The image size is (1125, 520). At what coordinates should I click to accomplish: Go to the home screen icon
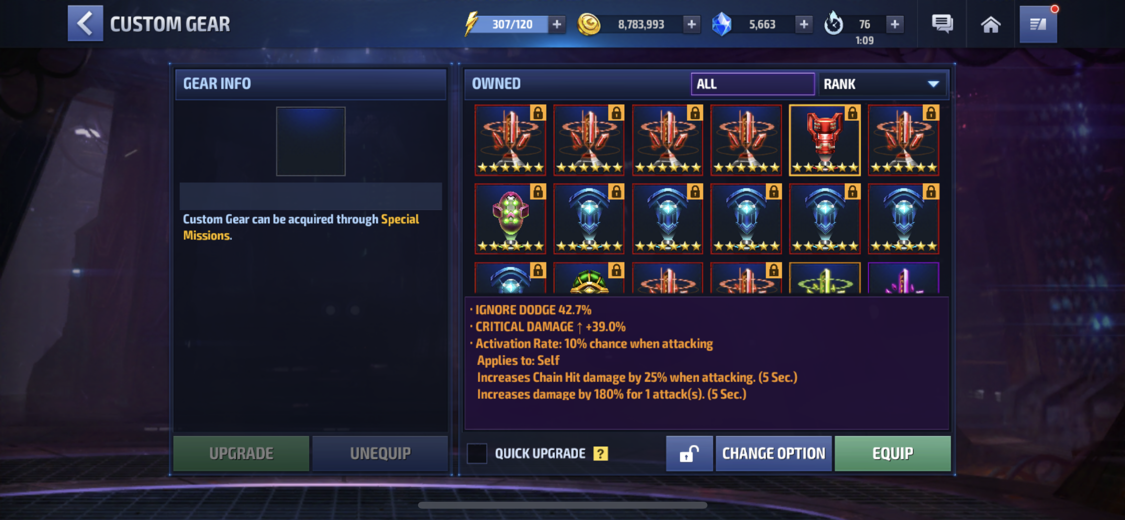coord(991,24)
